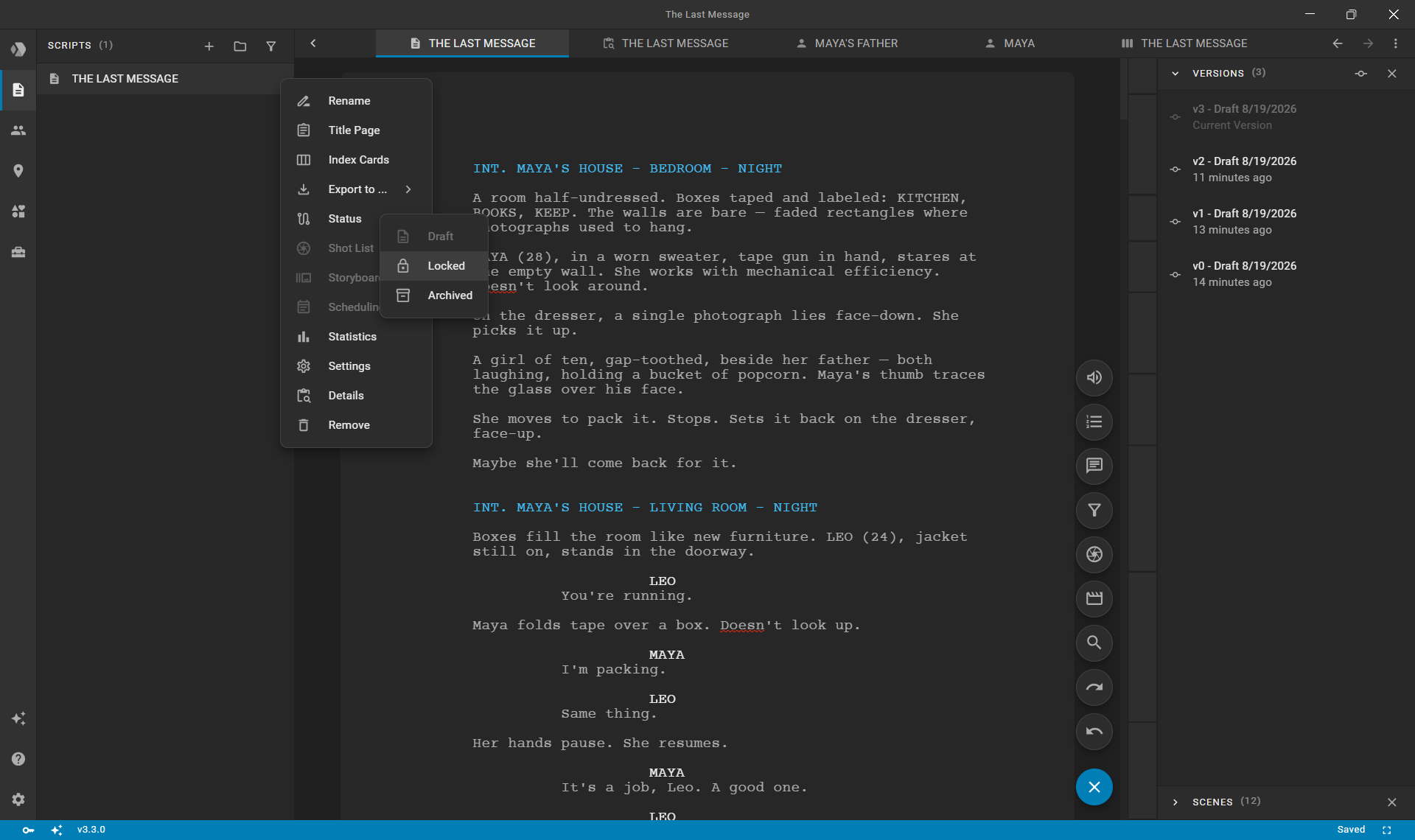Switch to MAYA character tab
The image size is (1415, 840).
click(x=1010, y=43)
